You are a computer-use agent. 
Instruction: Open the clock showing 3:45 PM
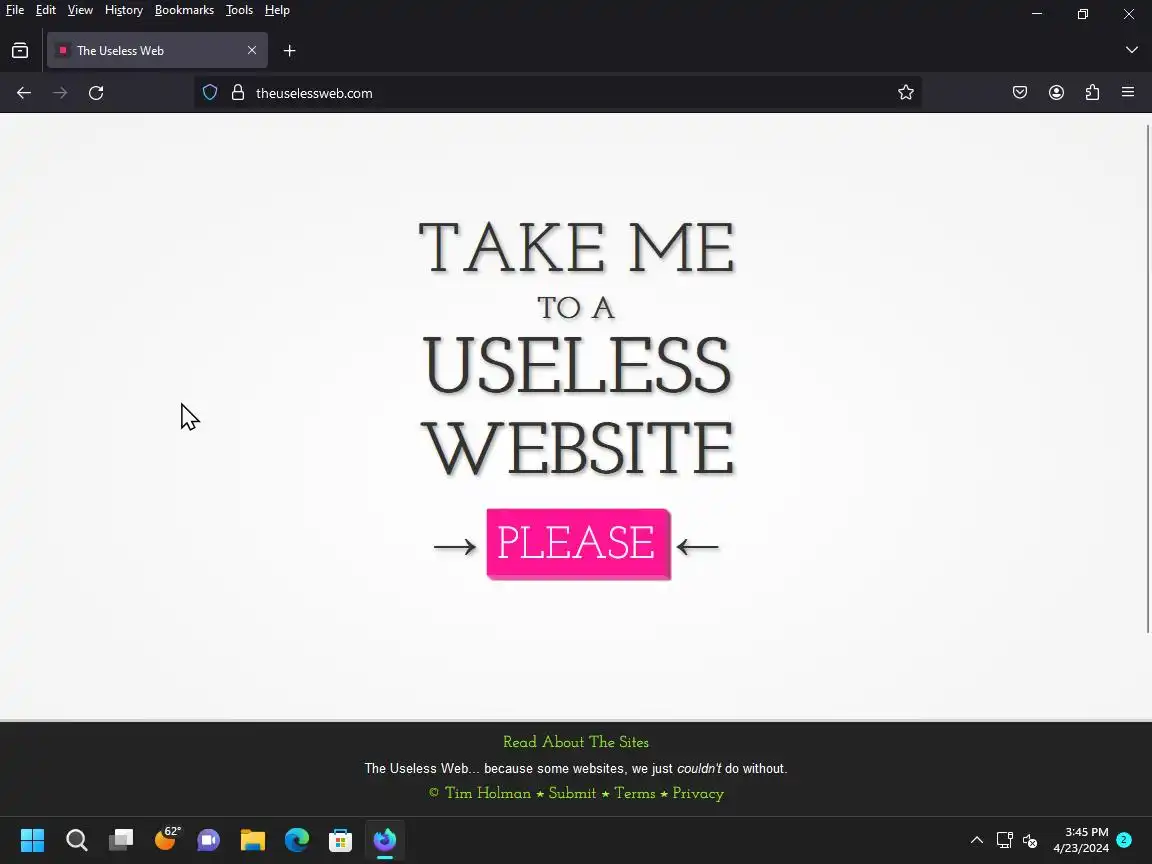pyautogui.click(x=1081, y=840)
